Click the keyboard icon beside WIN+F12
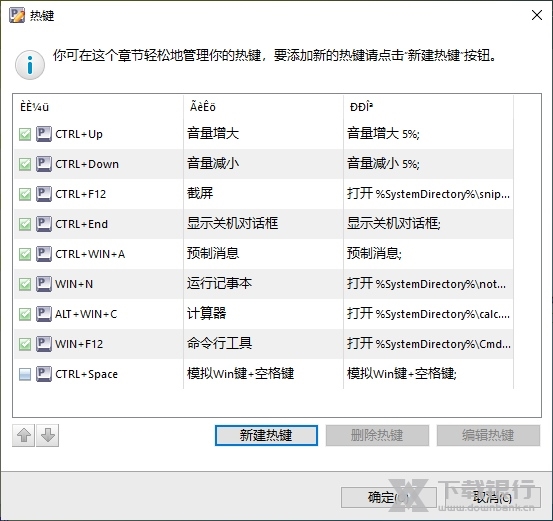Image resolution: width=553 pixels, height=521 pixels. (x=44, y=344)
